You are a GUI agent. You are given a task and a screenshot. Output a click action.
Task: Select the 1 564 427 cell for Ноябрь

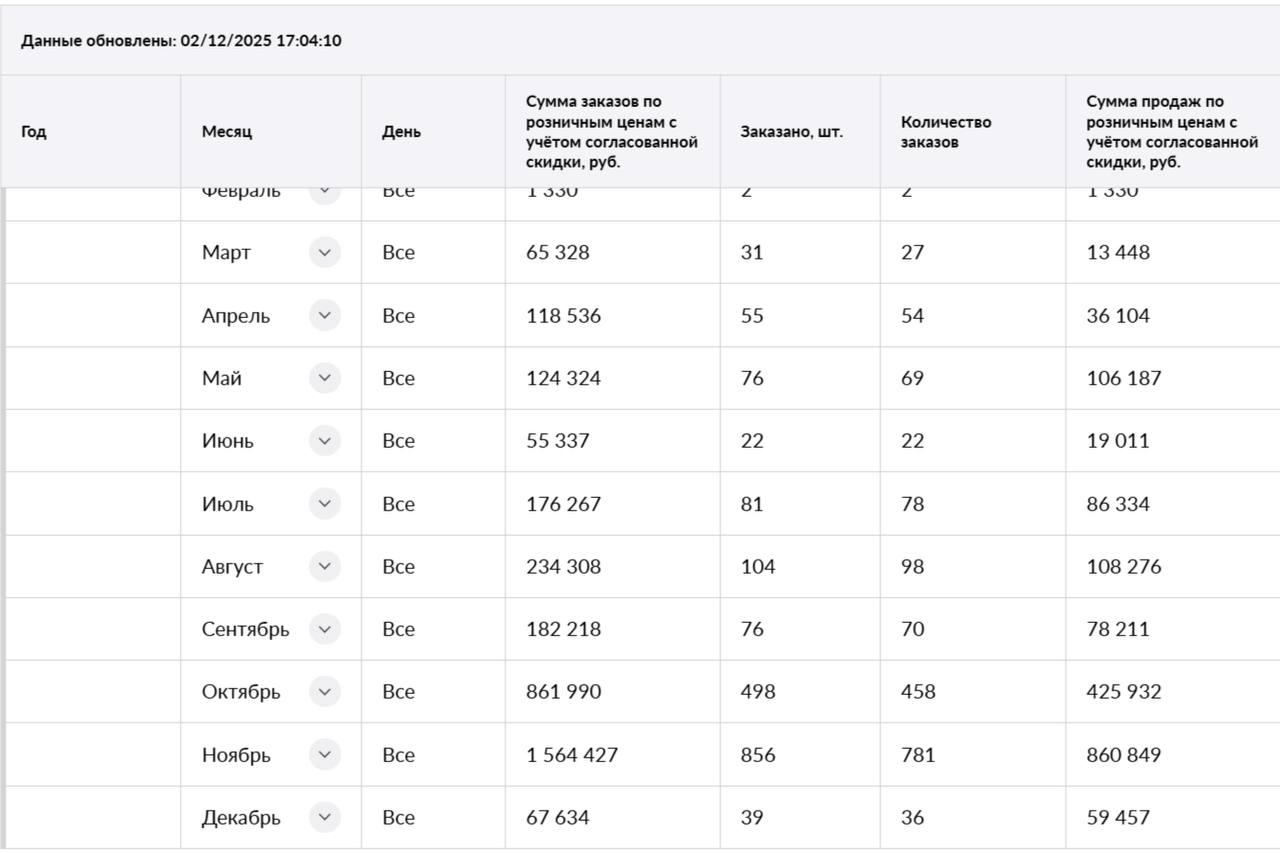click(572, 755)
